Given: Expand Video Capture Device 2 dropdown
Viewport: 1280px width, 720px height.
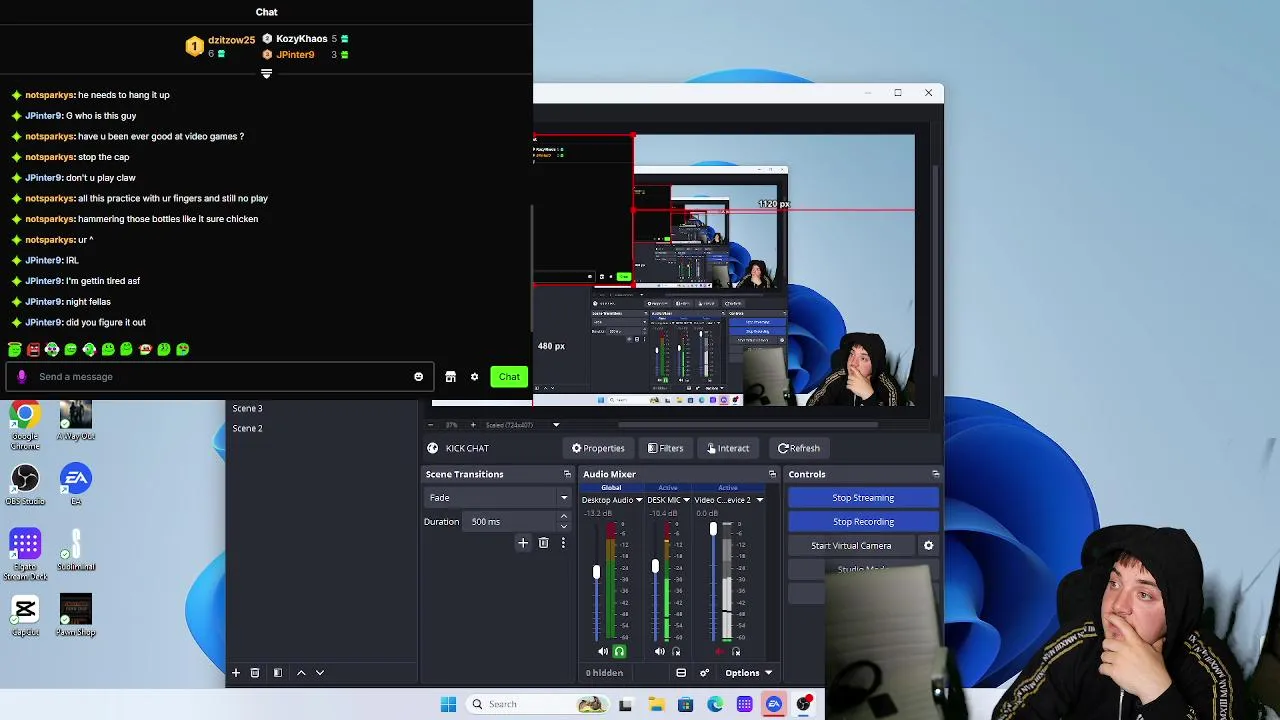Looking at the screenshot, I should tap(759, 500).
